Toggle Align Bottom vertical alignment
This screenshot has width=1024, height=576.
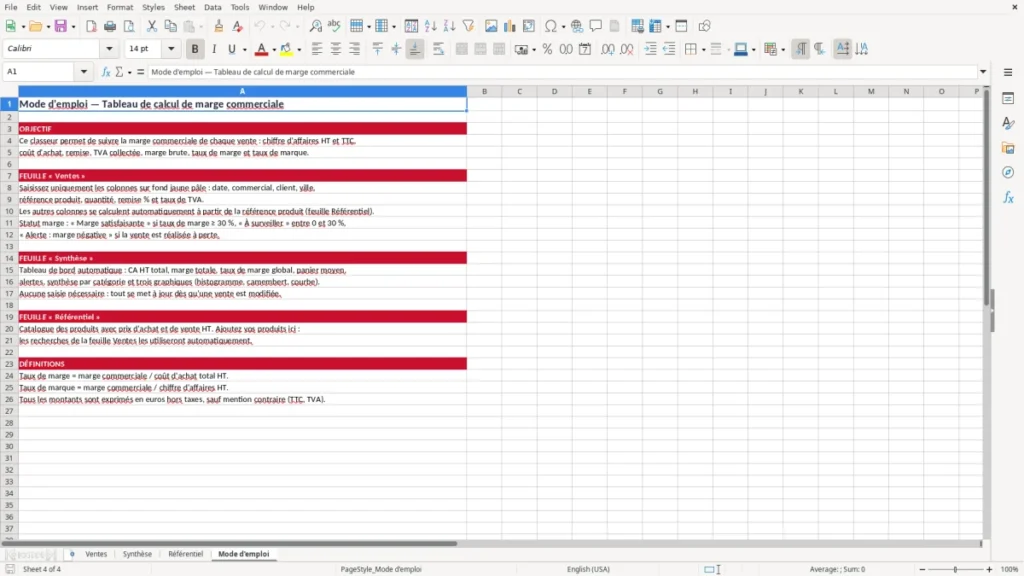click(x=415, y=49)
